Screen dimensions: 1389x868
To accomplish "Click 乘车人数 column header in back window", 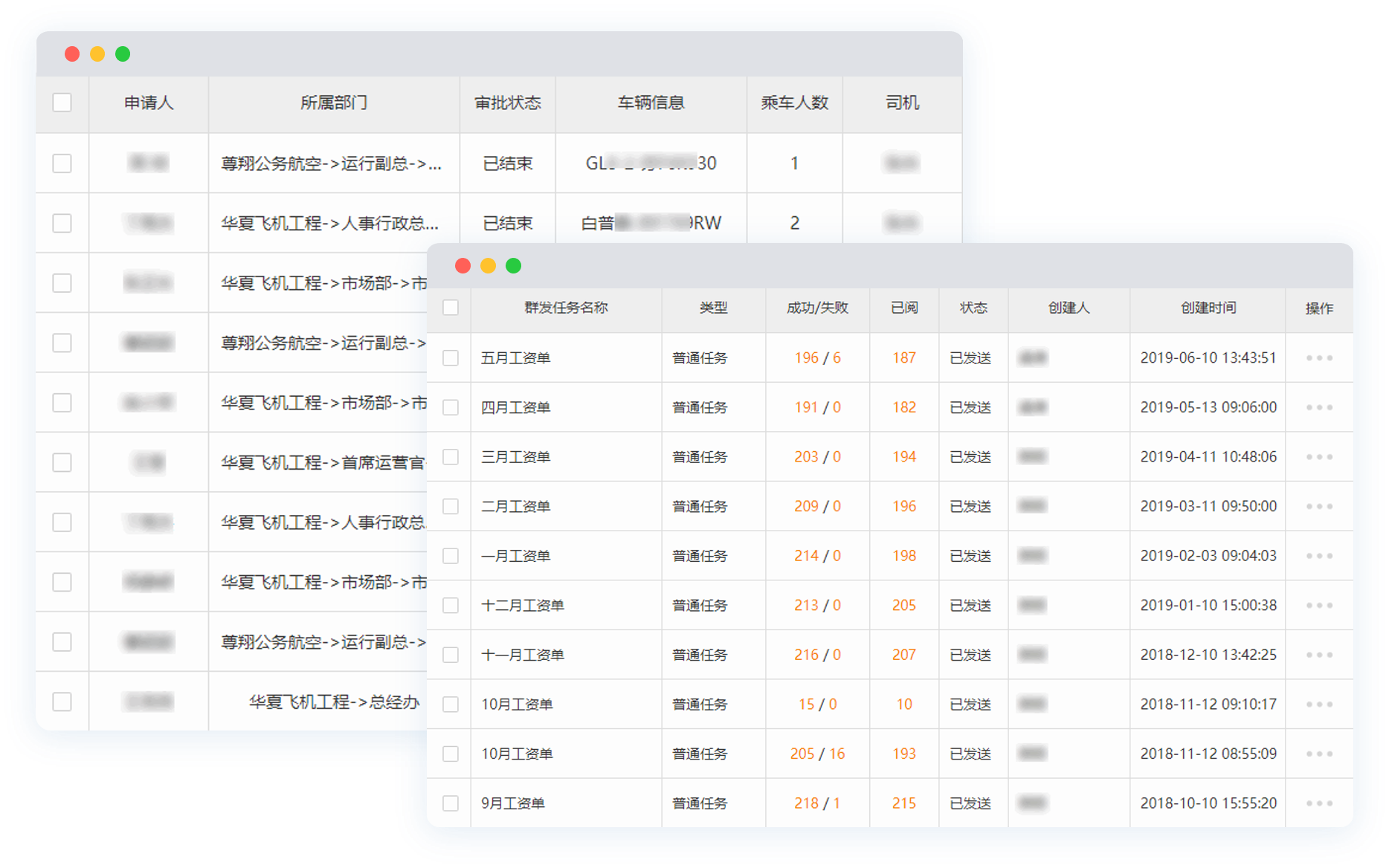I will [x=794, y=103].
